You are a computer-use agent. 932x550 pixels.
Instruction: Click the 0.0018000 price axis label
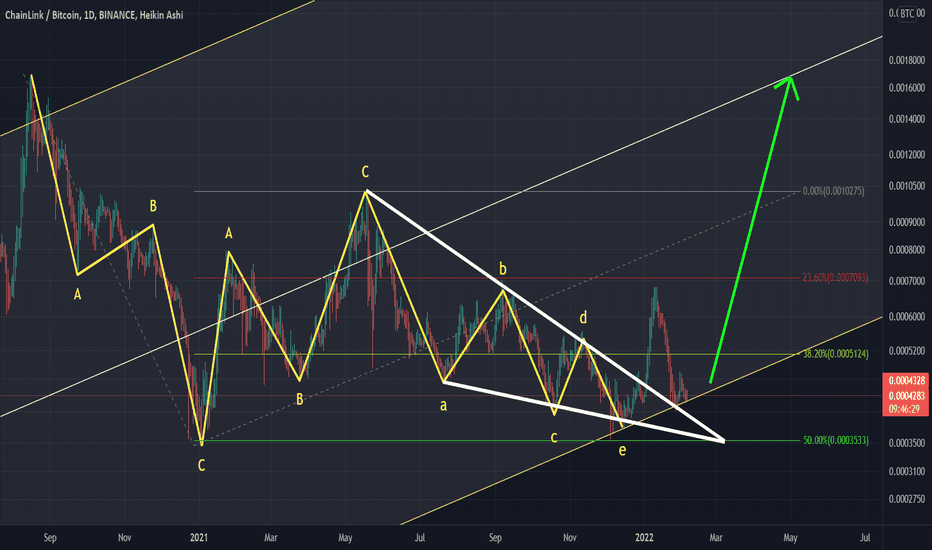pos(907,59)
